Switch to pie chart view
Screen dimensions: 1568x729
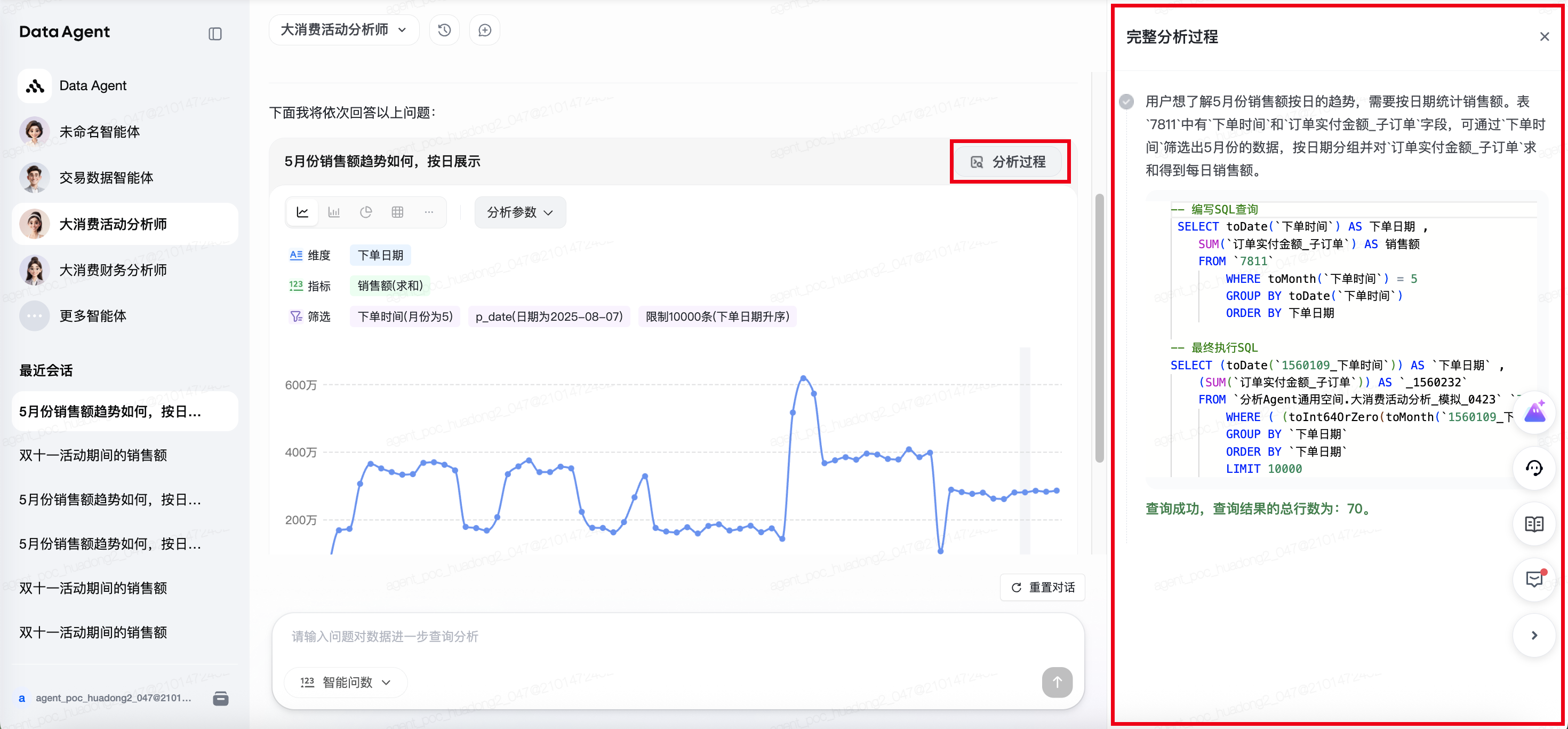(x=366, y=212)
